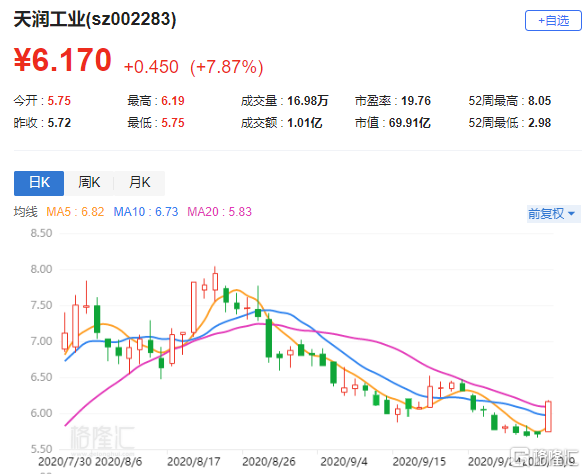
Task: Click the 7.00 y-axis label
Action: 41,341
